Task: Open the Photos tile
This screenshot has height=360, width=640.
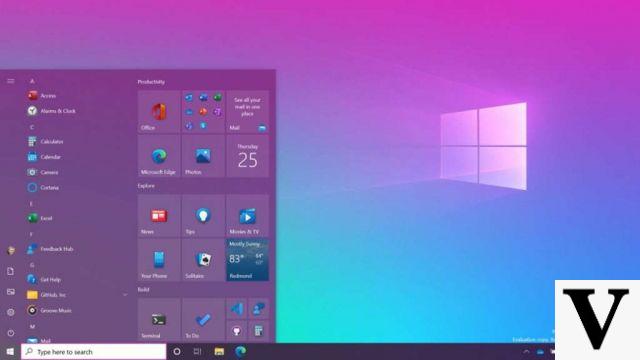Action: 203,156
